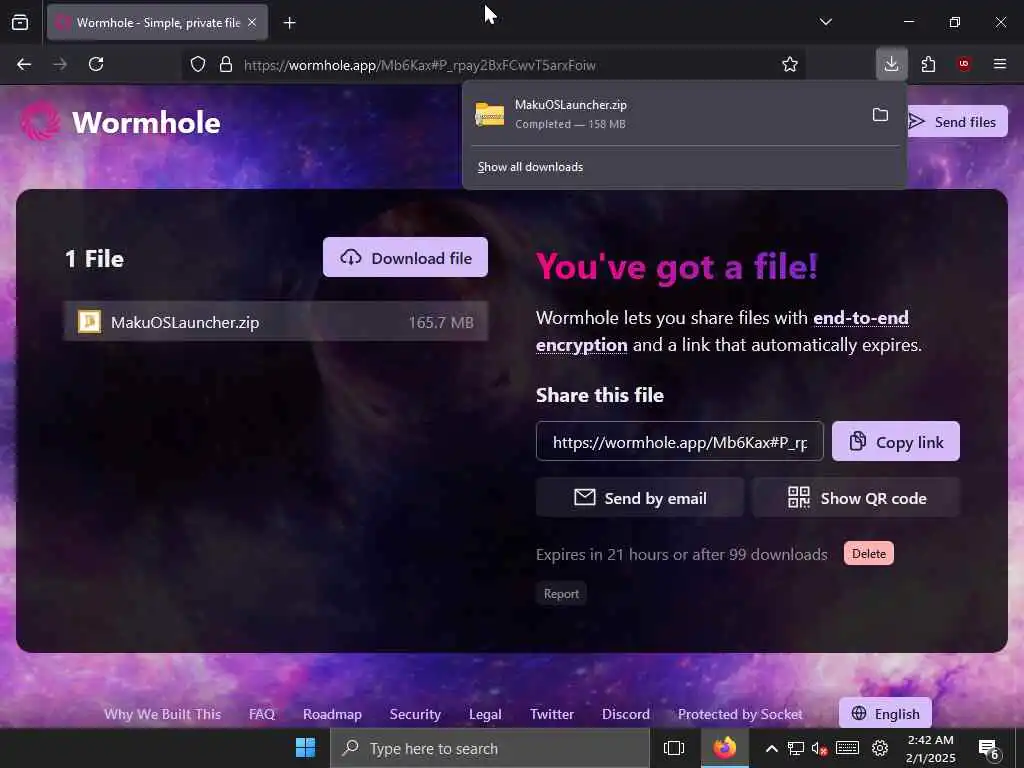Open the Legal footer link
This screenshot has height=768, width=1024.
pos(485,714)
